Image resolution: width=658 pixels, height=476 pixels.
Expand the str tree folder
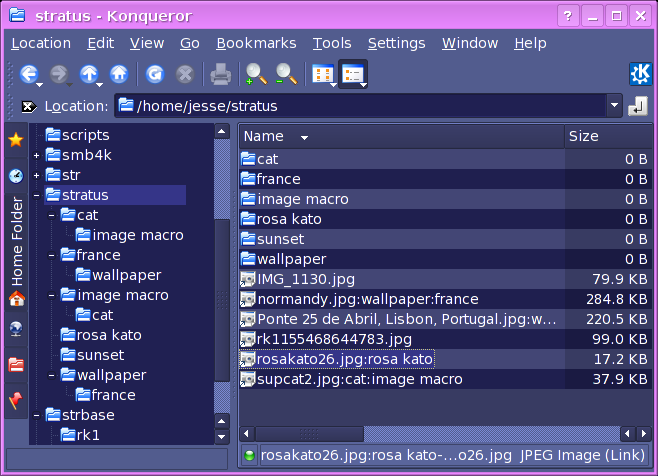click(x=37, y=175)
